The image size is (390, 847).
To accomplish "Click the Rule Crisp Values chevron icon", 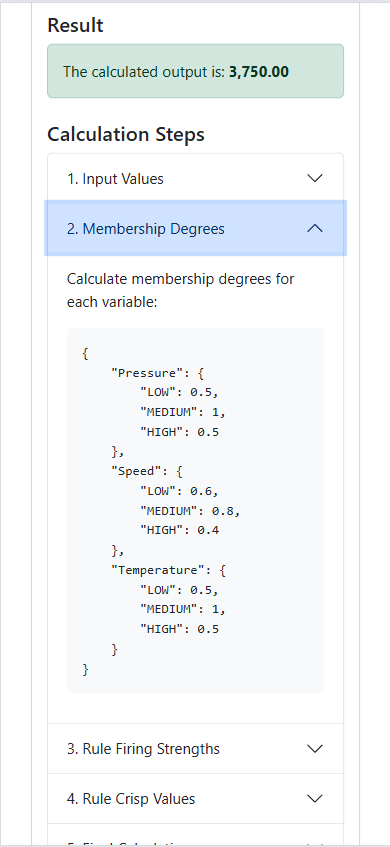I will (314, 798).
